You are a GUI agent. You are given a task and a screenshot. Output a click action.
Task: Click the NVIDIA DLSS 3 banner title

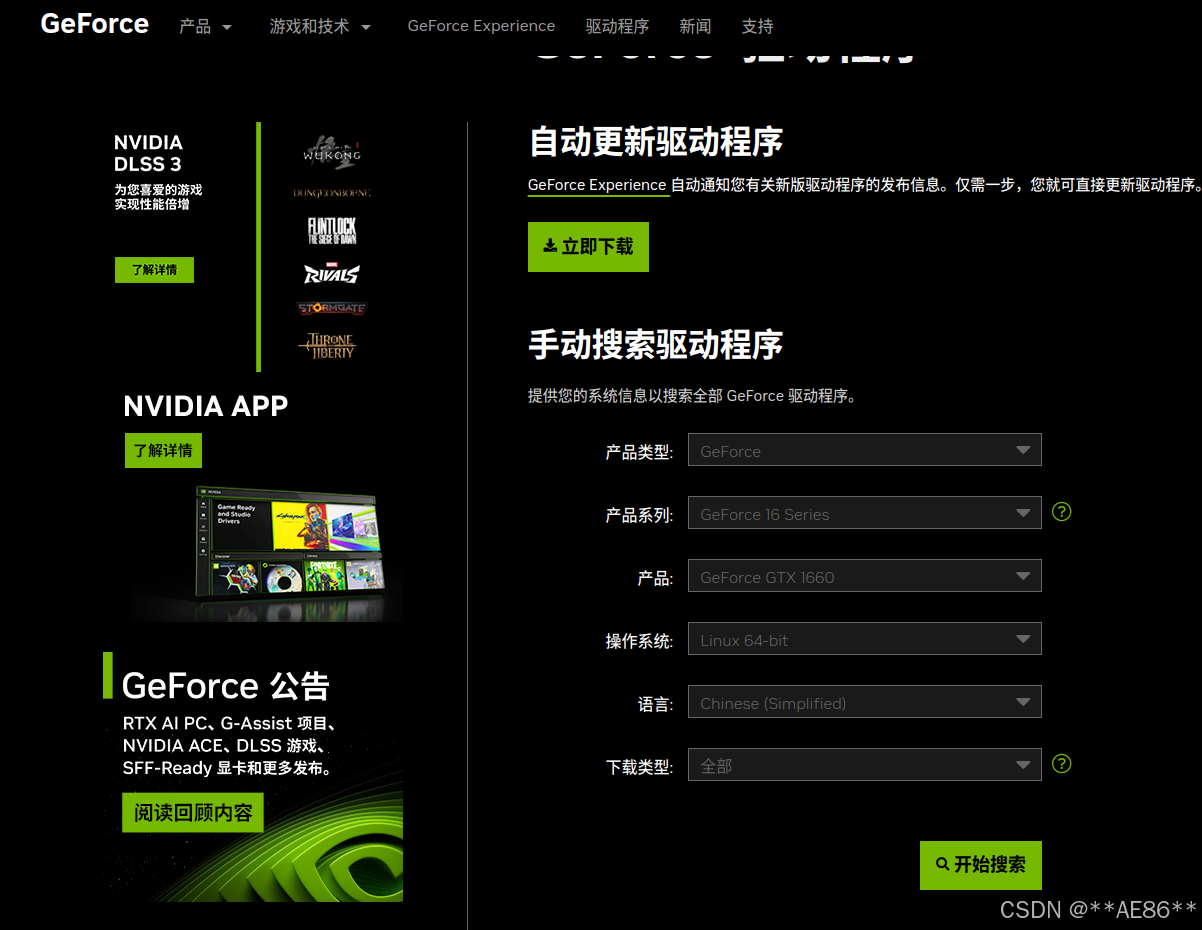(x=148, y=153)
